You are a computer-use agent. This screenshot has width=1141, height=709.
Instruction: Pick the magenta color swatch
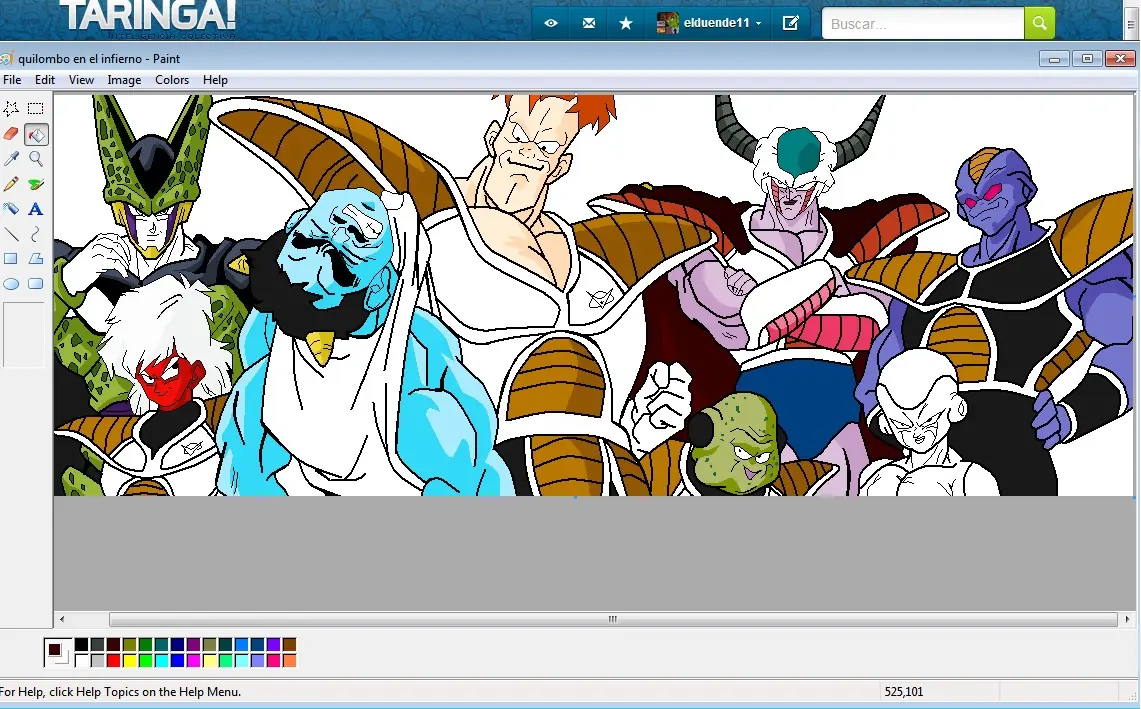coord(194,660)
